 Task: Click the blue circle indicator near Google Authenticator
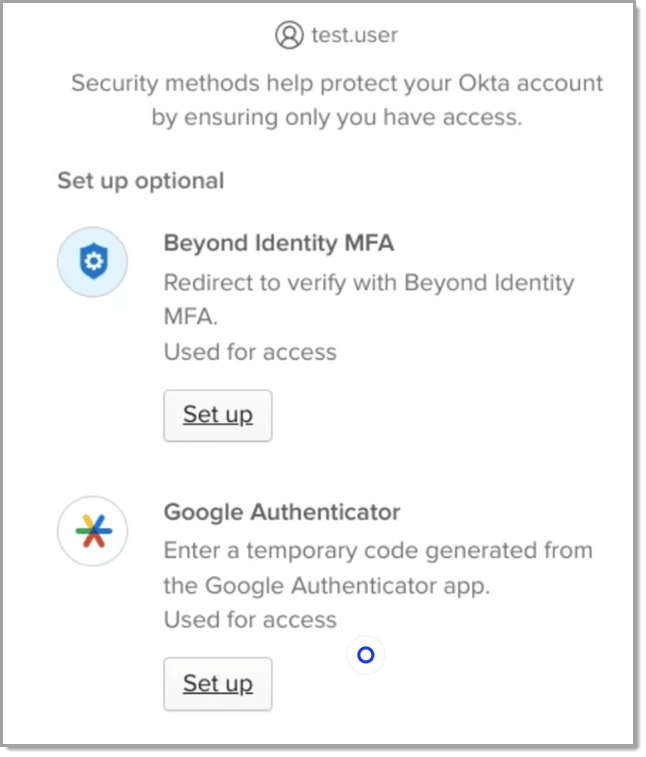click(366, 655)
